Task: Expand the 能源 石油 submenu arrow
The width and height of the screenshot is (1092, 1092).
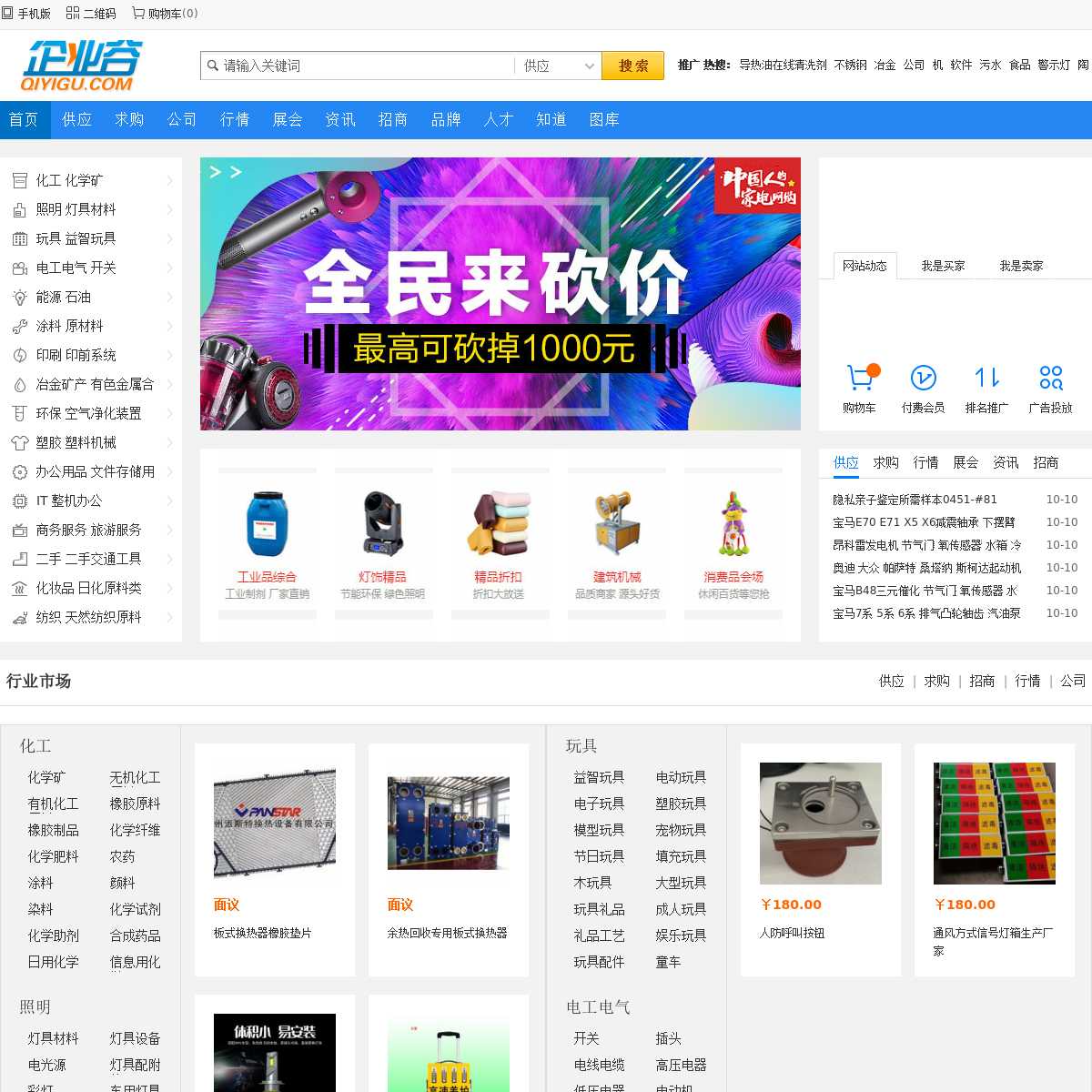Action: (x=169, y=297)
